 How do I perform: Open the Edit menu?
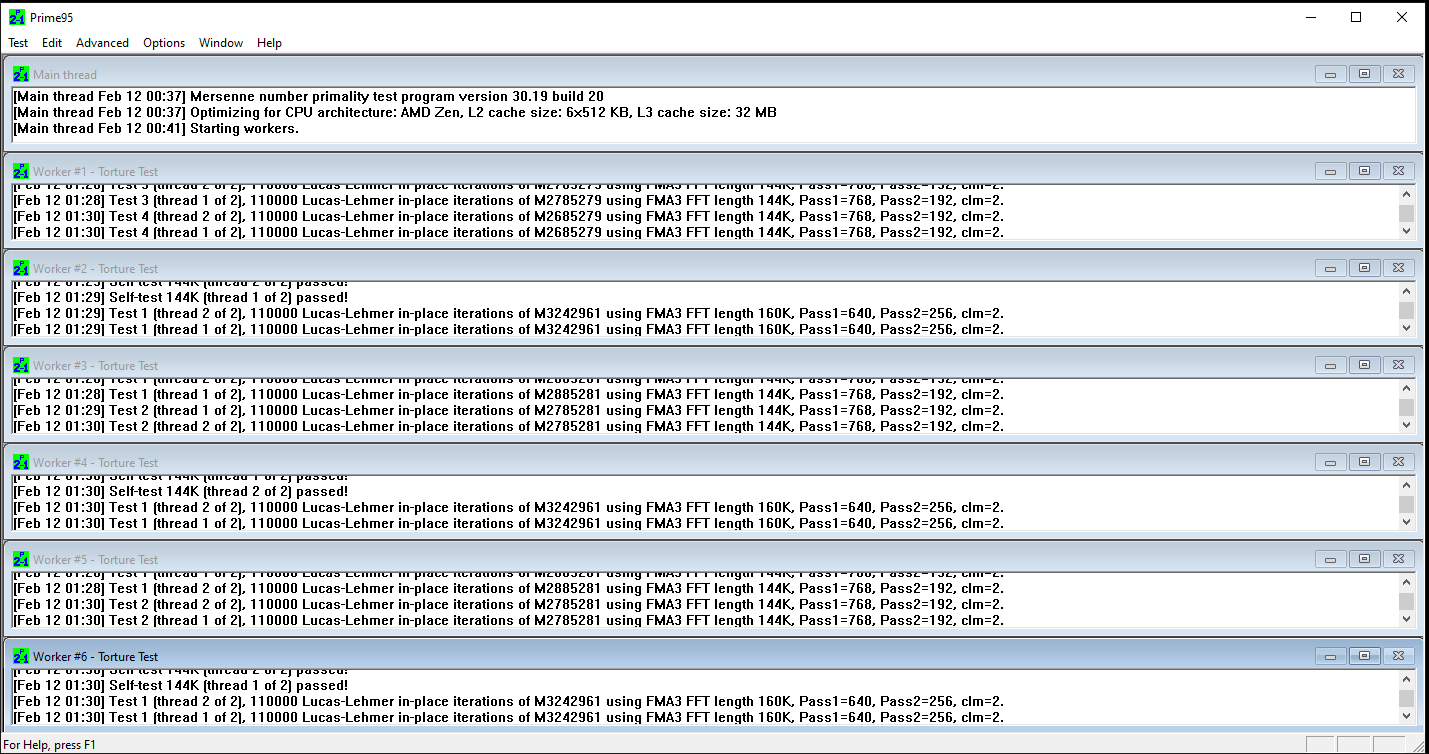[52, 43]
